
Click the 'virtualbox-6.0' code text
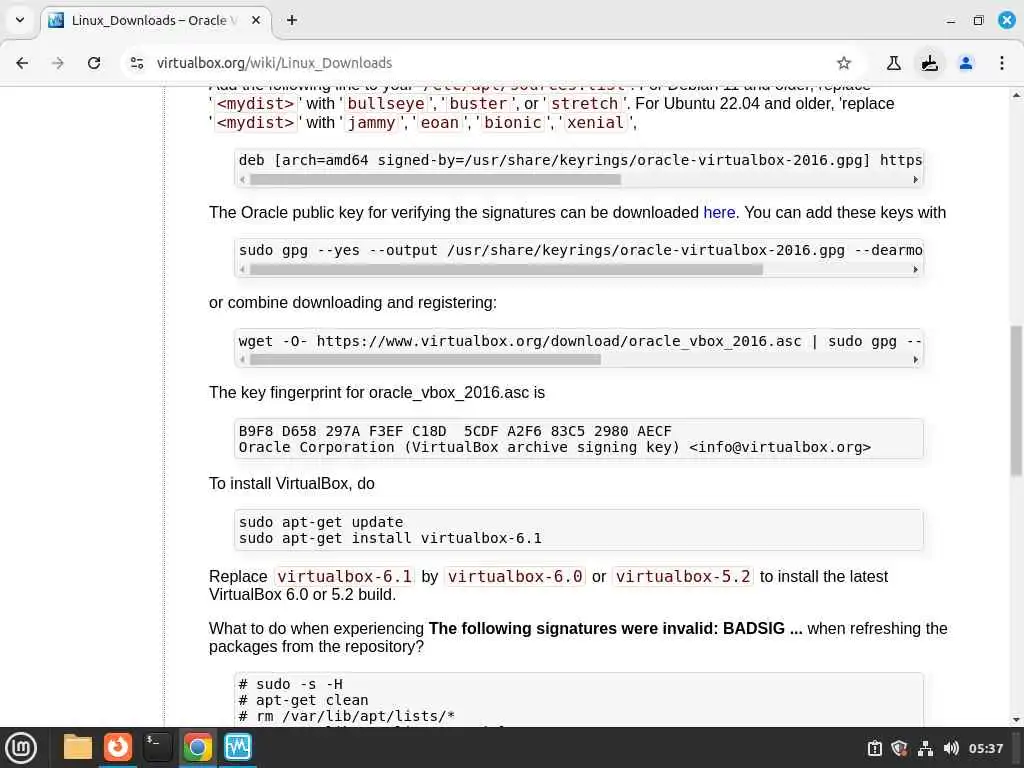tap(515, 577)
